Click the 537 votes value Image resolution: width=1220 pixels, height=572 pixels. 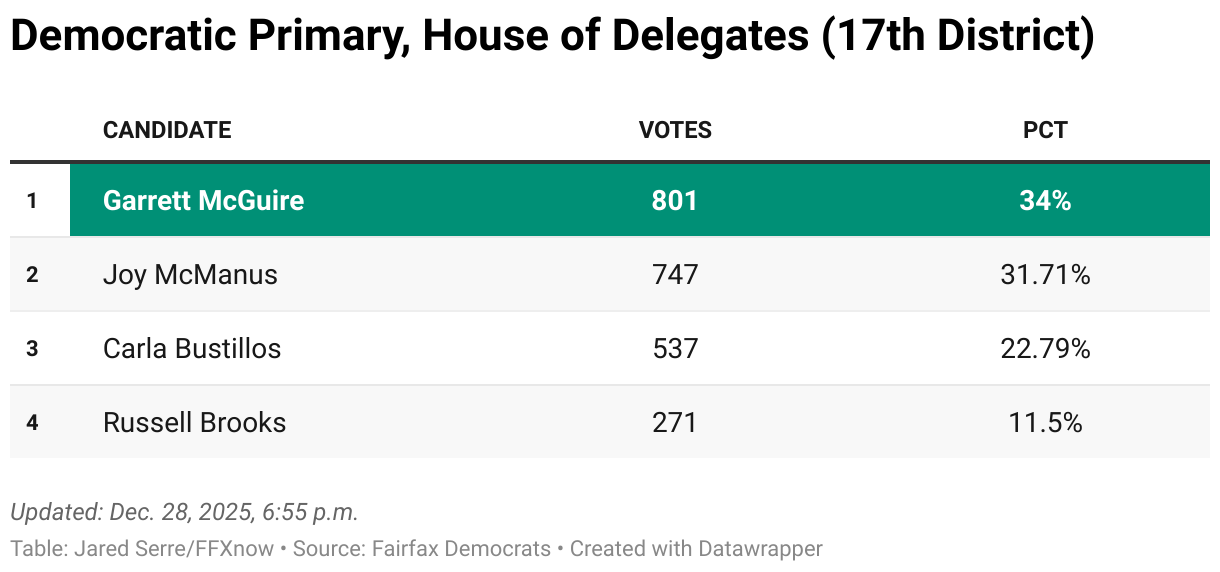click(x=675, y=348)
